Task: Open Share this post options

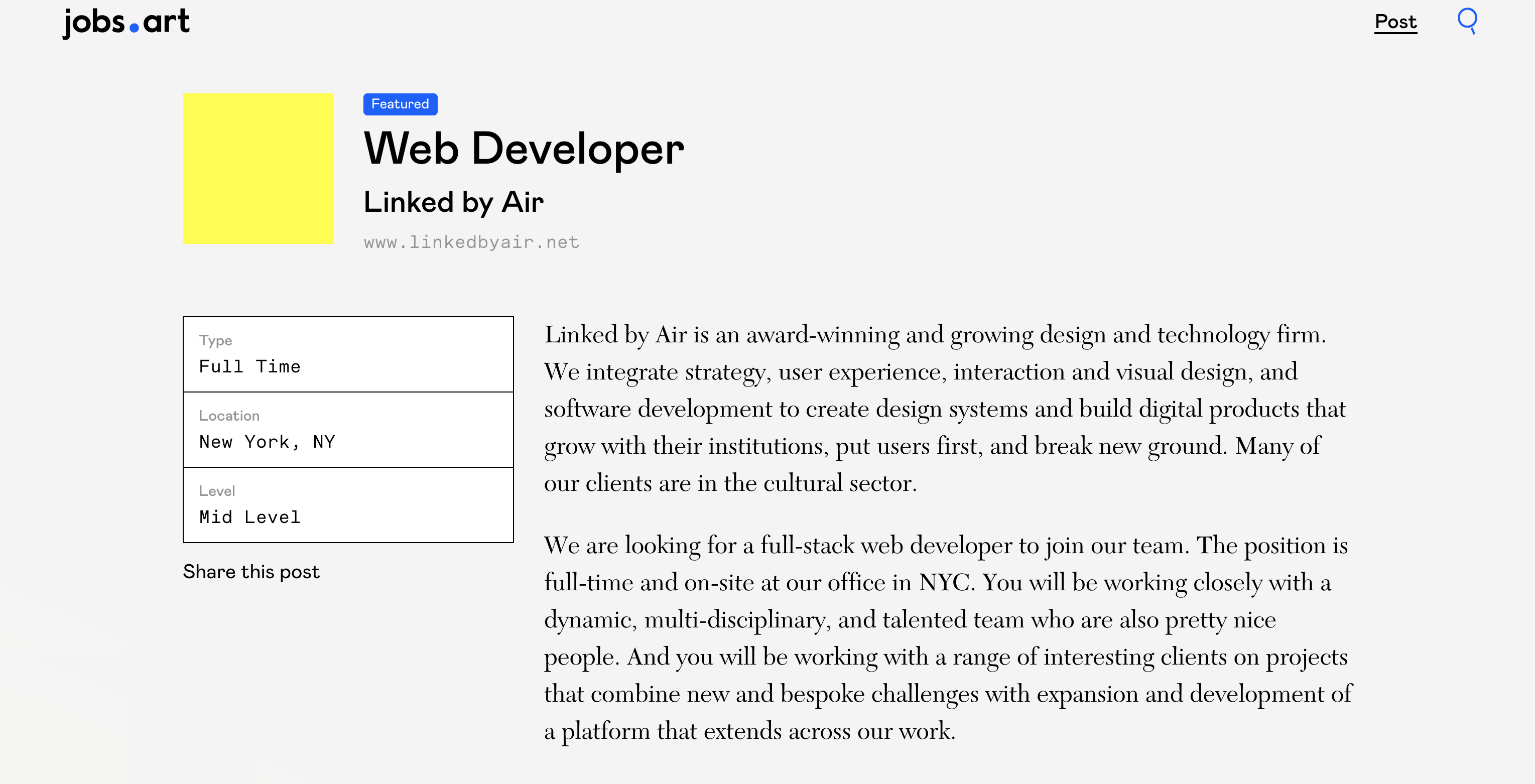Action: coord(251,571)
